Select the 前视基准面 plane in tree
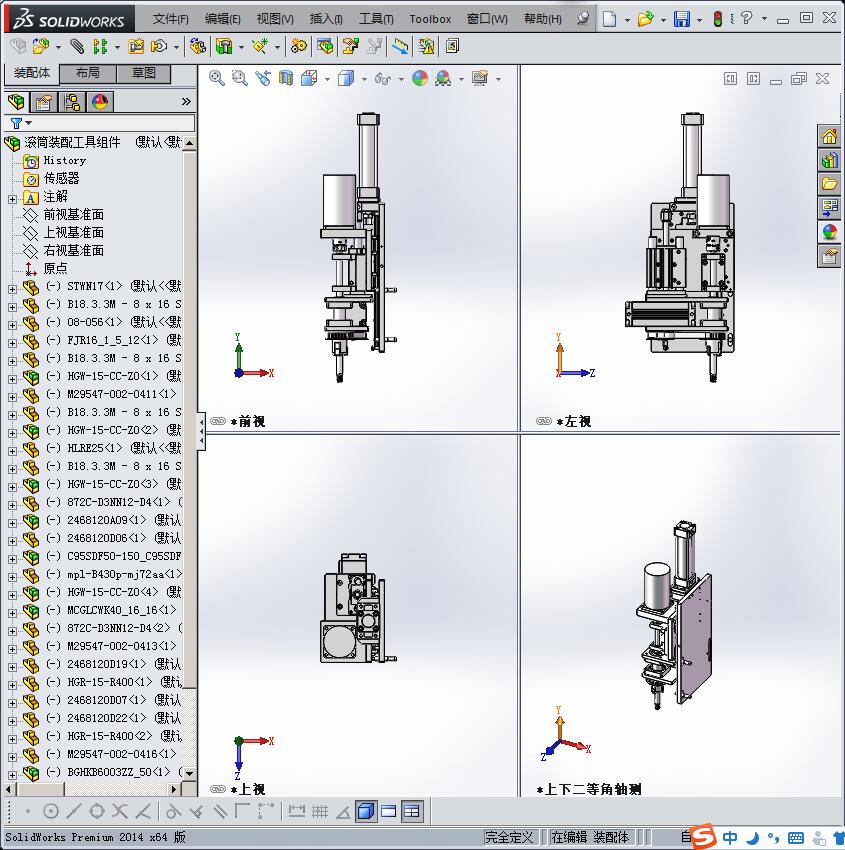The height and width of the screenshot is (850, 845). click(73, 215)
